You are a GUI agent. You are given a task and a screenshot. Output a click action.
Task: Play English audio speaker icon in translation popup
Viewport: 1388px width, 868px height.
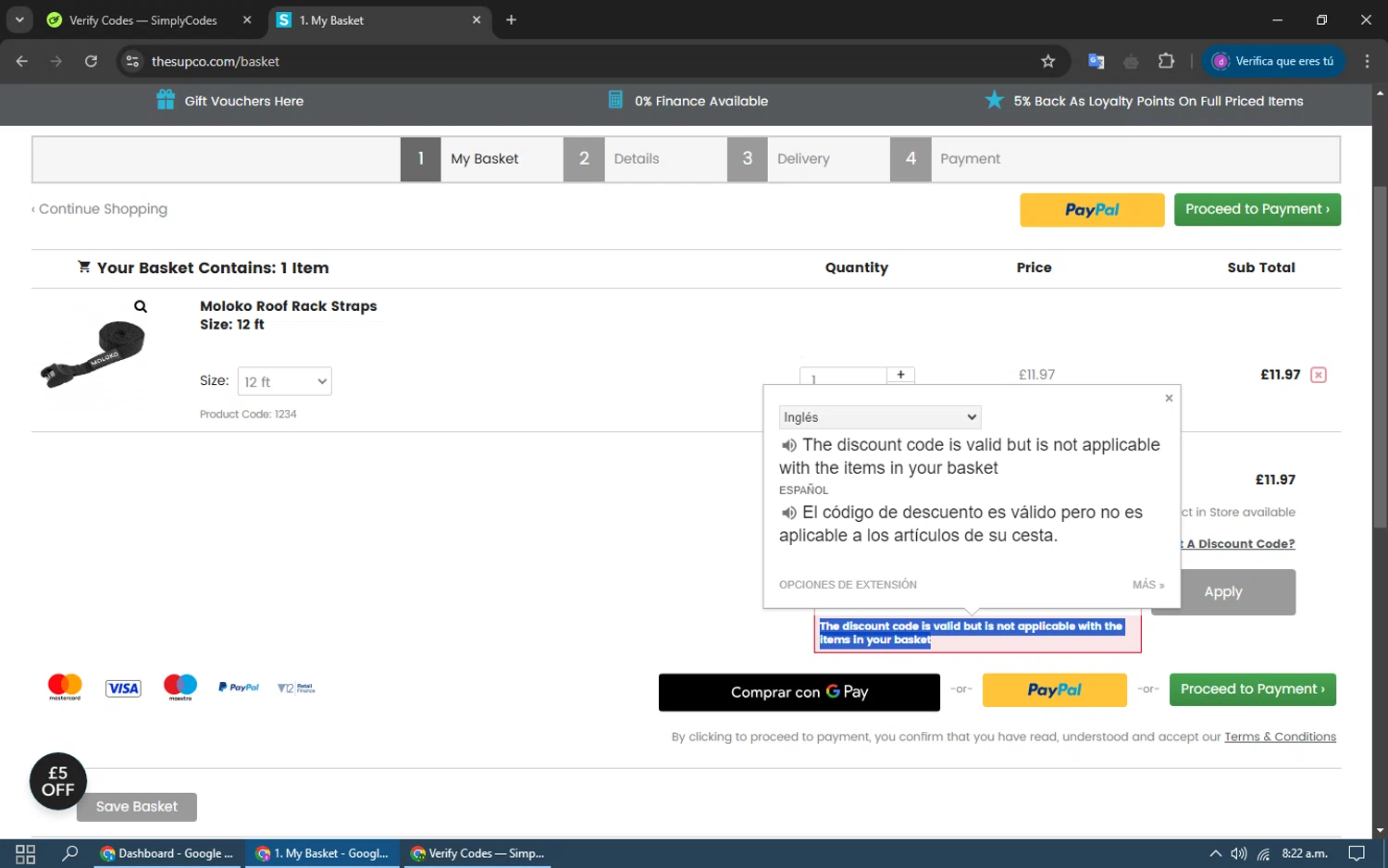[x=788, y=445]
